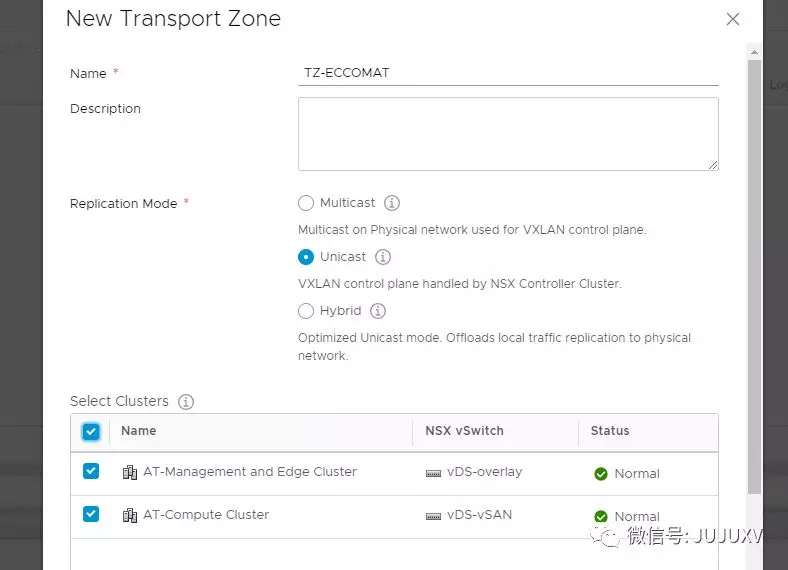Screen dimensions: 788x570
Task: Click vDS-overlay switch icon
Action: pos(433,472)
